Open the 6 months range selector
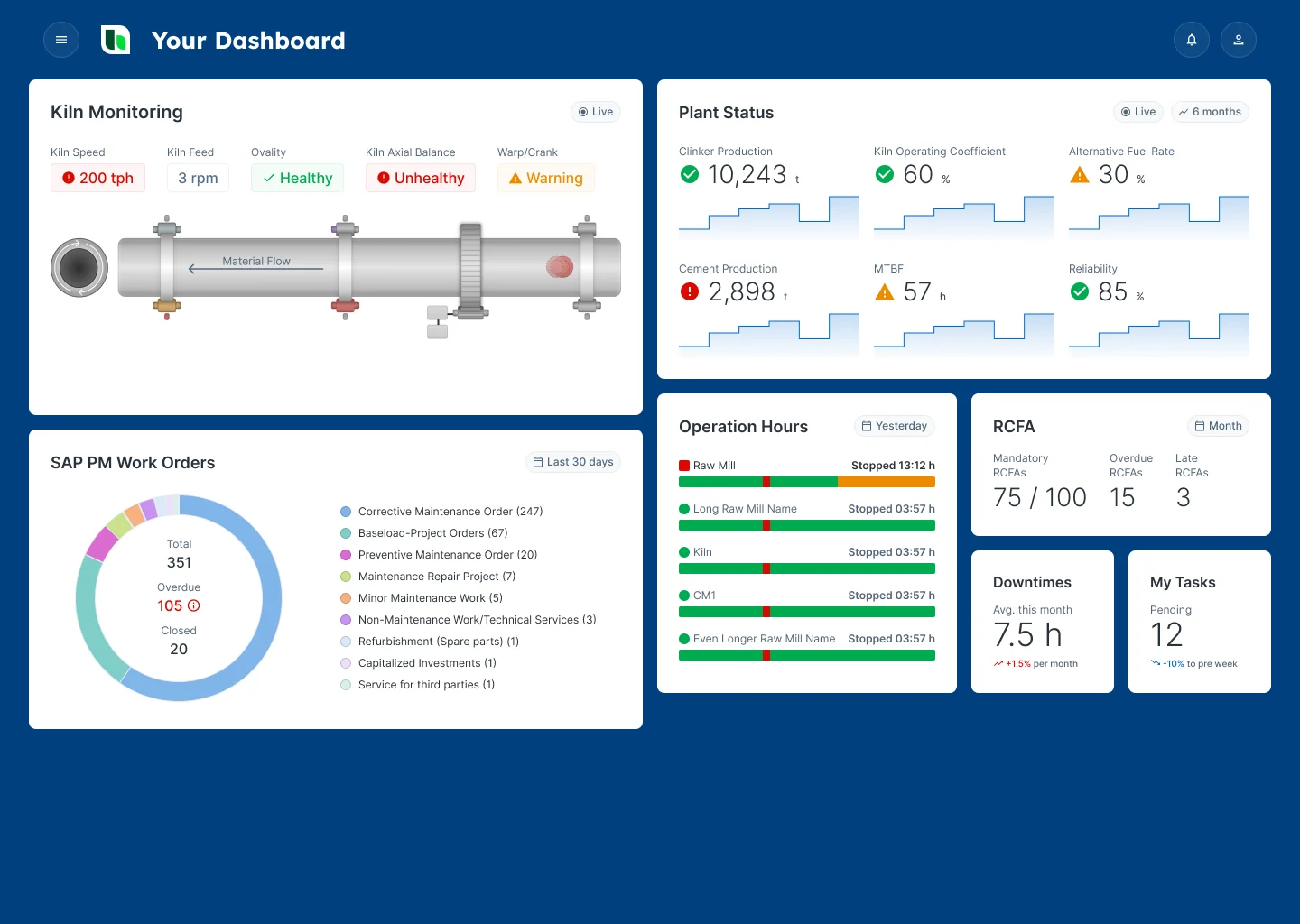 (x=1210, y=112)
